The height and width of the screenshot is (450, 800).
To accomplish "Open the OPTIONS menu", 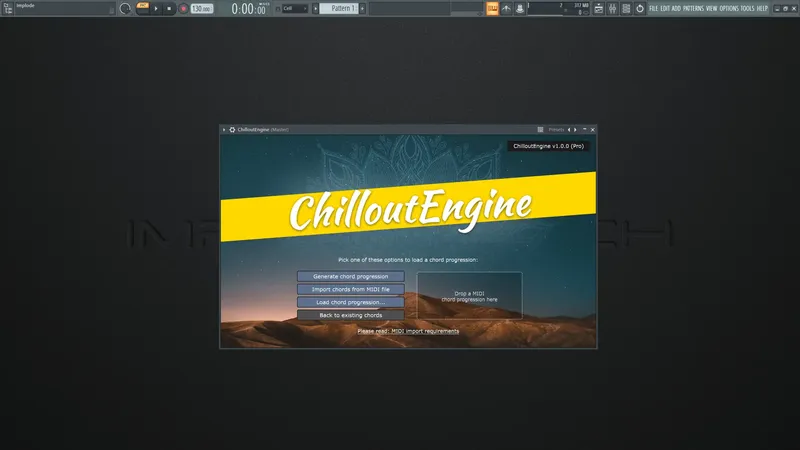I will 729,9.
